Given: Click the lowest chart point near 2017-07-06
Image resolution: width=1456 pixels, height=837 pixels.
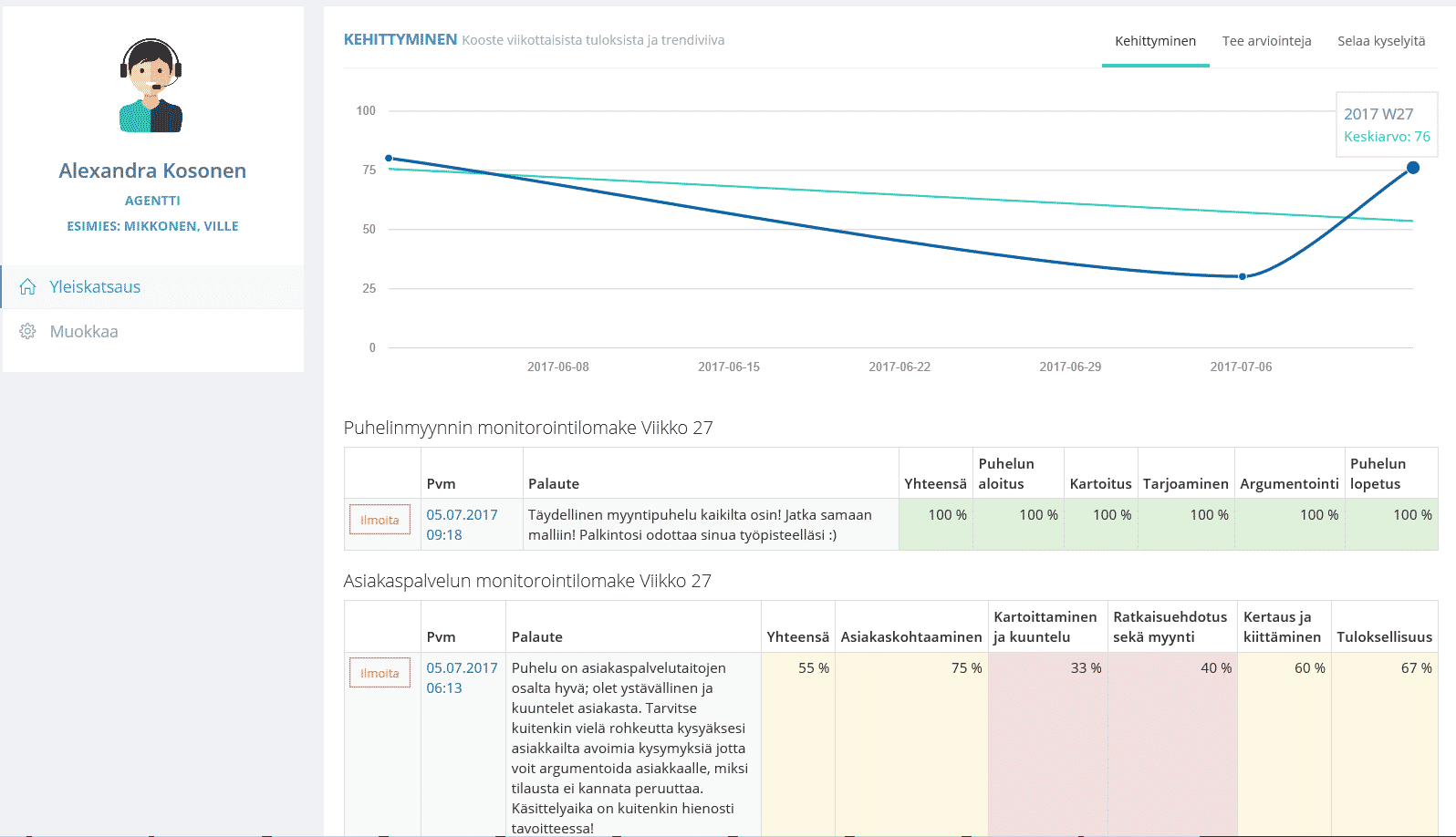Looking at the screenshot, I should [1243, 276].
